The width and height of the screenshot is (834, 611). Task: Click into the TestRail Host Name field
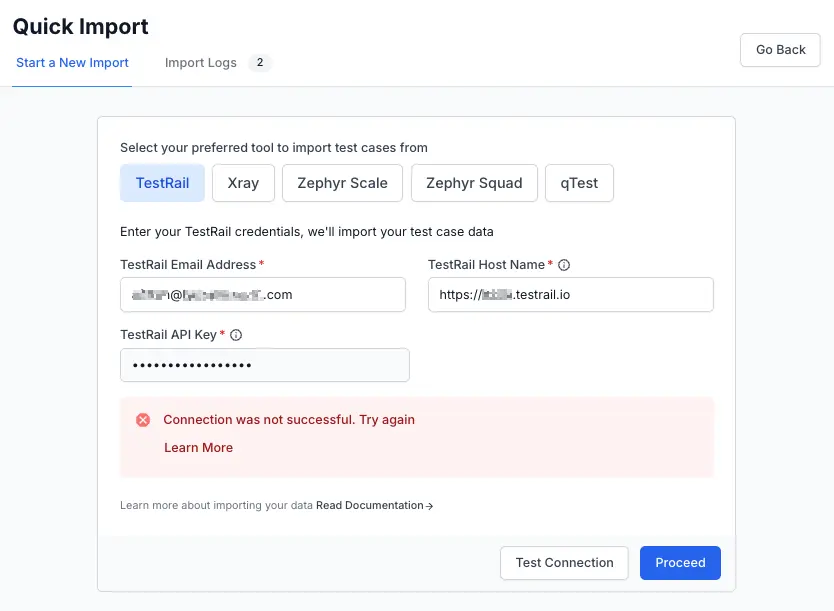[570, 295]
